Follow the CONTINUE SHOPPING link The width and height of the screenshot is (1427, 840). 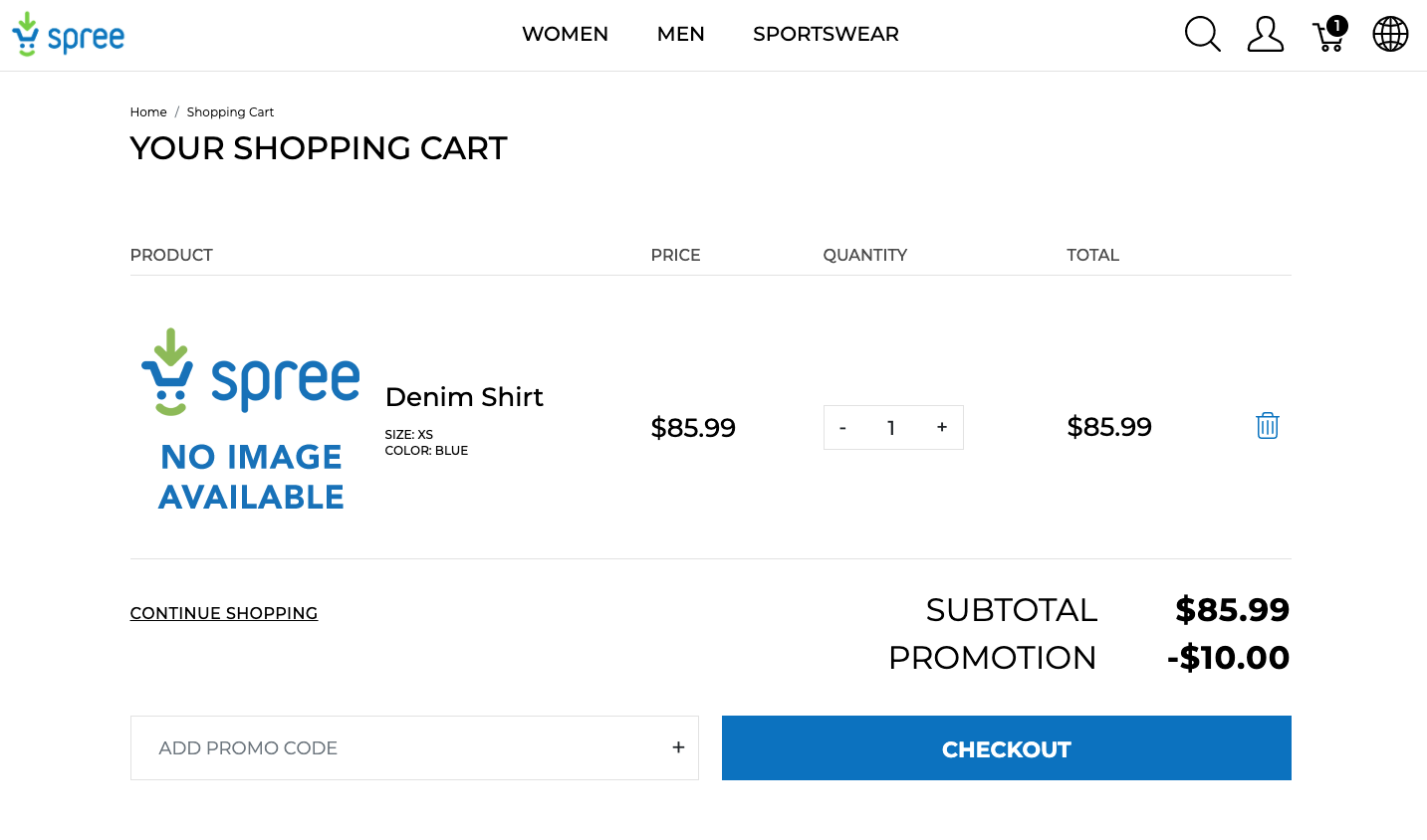(x=223, y=612)
